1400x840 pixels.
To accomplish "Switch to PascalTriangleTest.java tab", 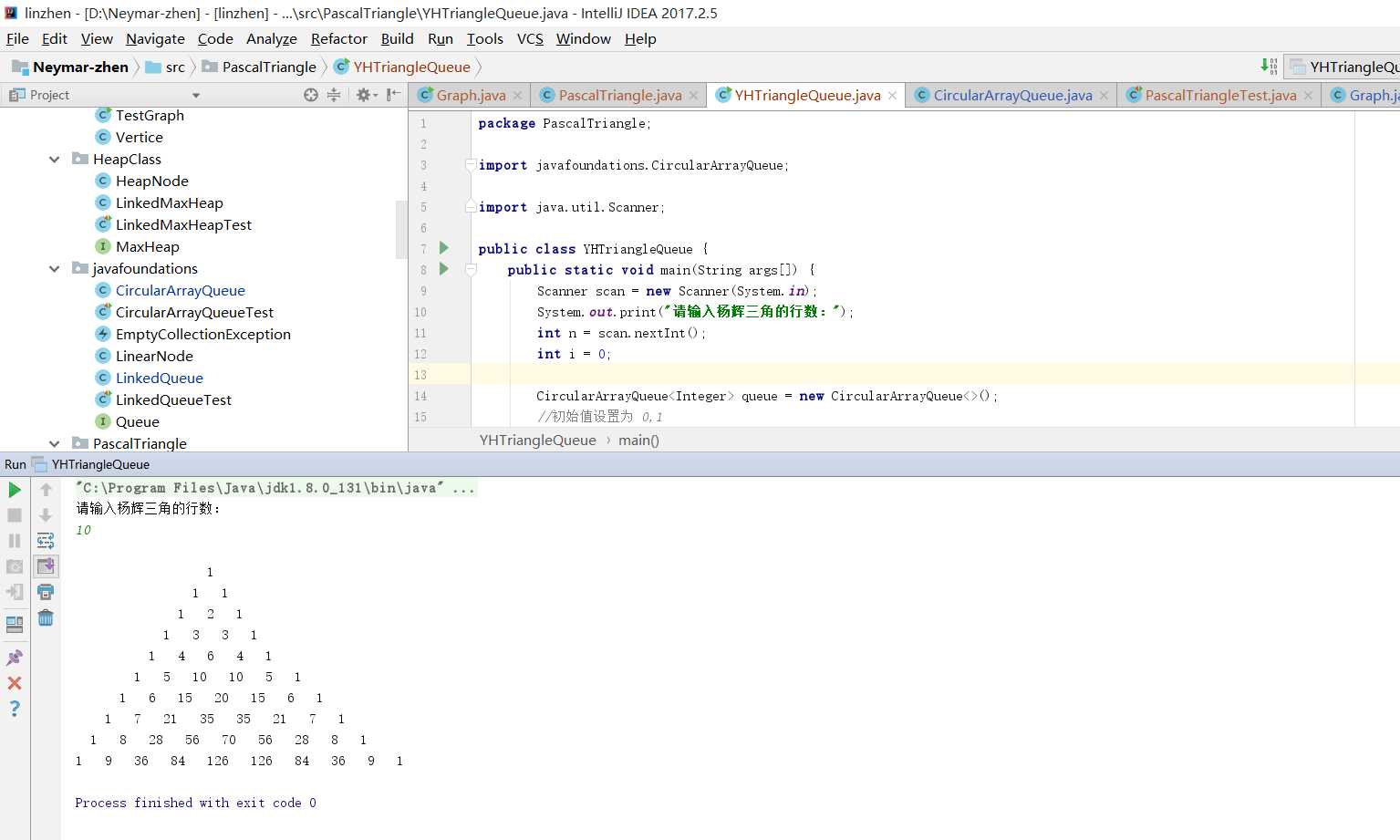I will coord(1220,95).
